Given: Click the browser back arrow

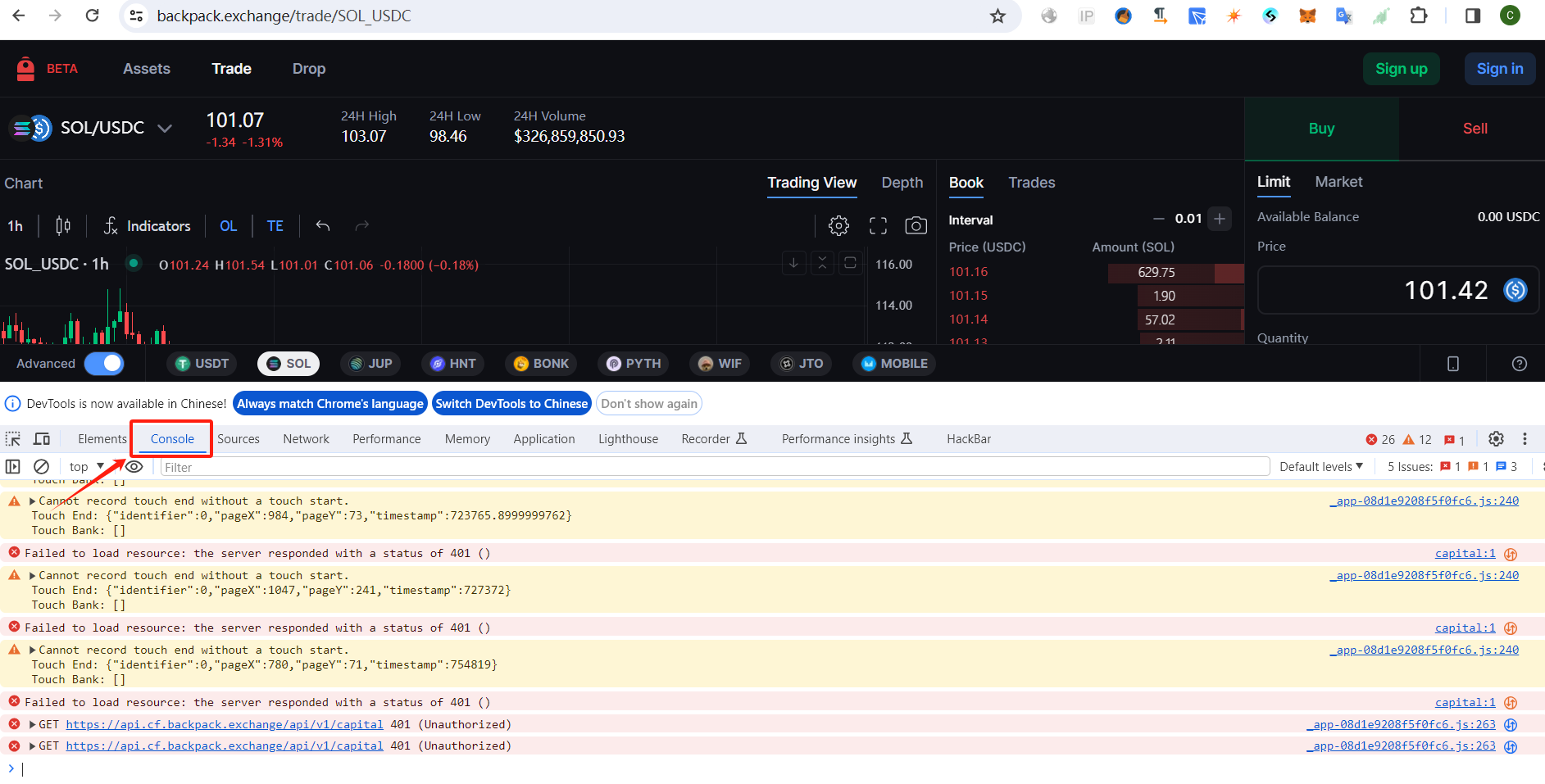Looking at the screenshot, I should (19, 16).
